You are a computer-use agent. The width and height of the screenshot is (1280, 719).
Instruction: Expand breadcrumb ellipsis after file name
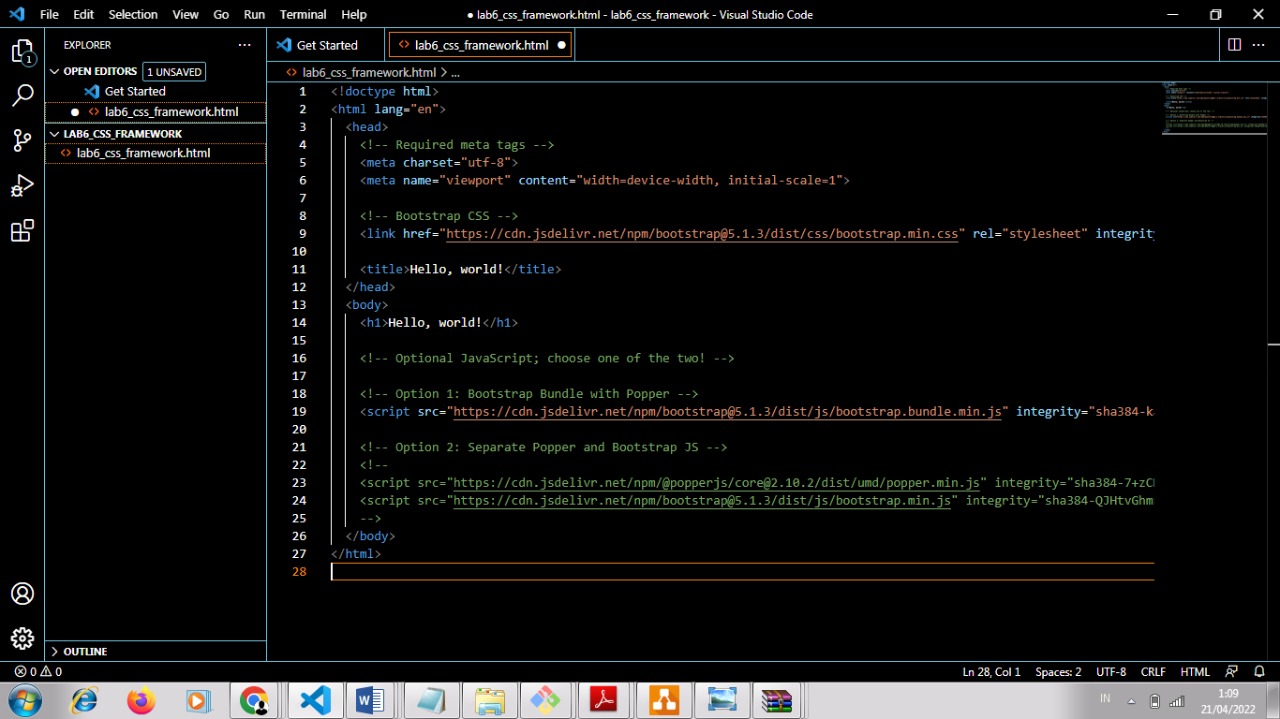[x=455, y=72]
